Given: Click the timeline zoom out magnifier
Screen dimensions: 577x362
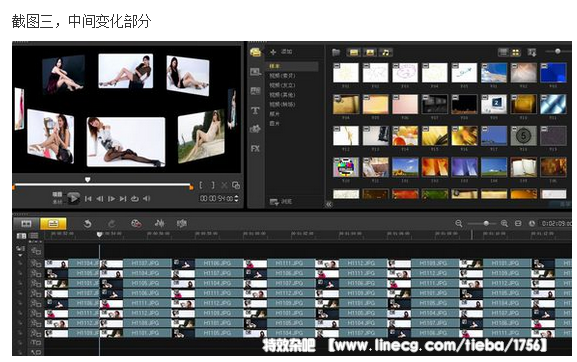Looking at the screenshot, I should (x=459, y=223).
